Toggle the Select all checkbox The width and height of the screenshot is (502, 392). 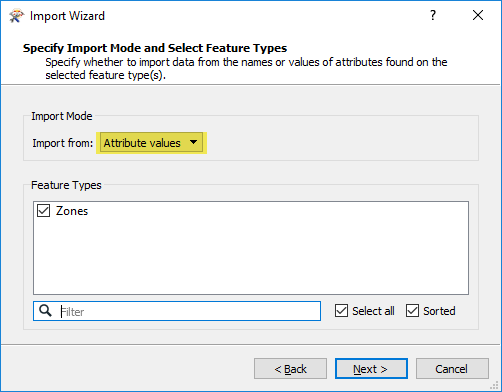[341, 310]
